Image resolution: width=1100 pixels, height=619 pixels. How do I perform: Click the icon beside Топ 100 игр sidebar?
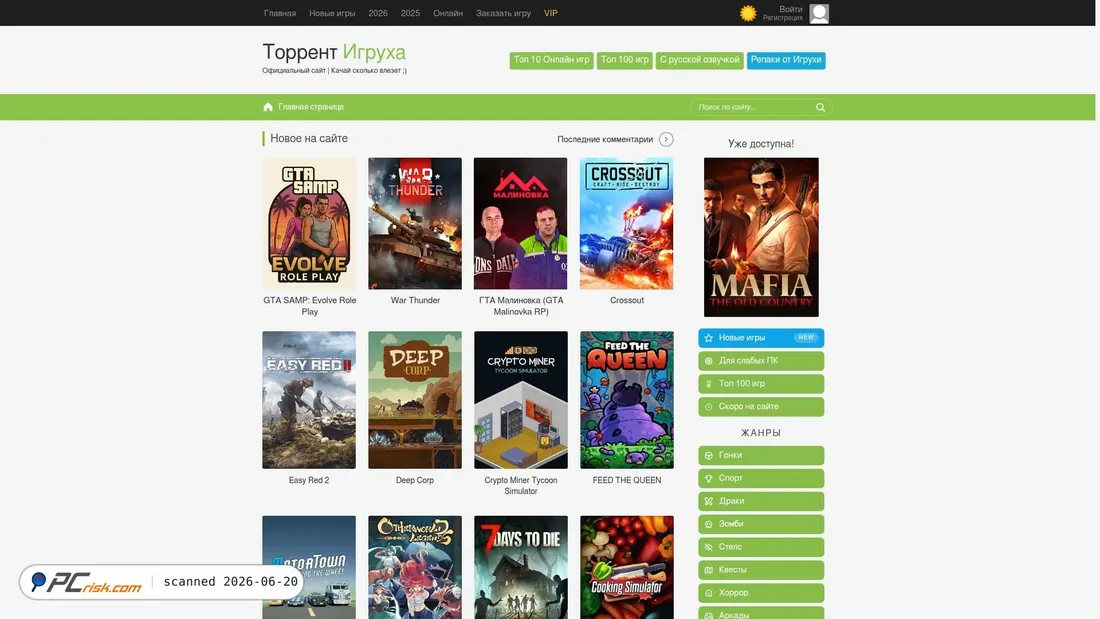(709, 384)
